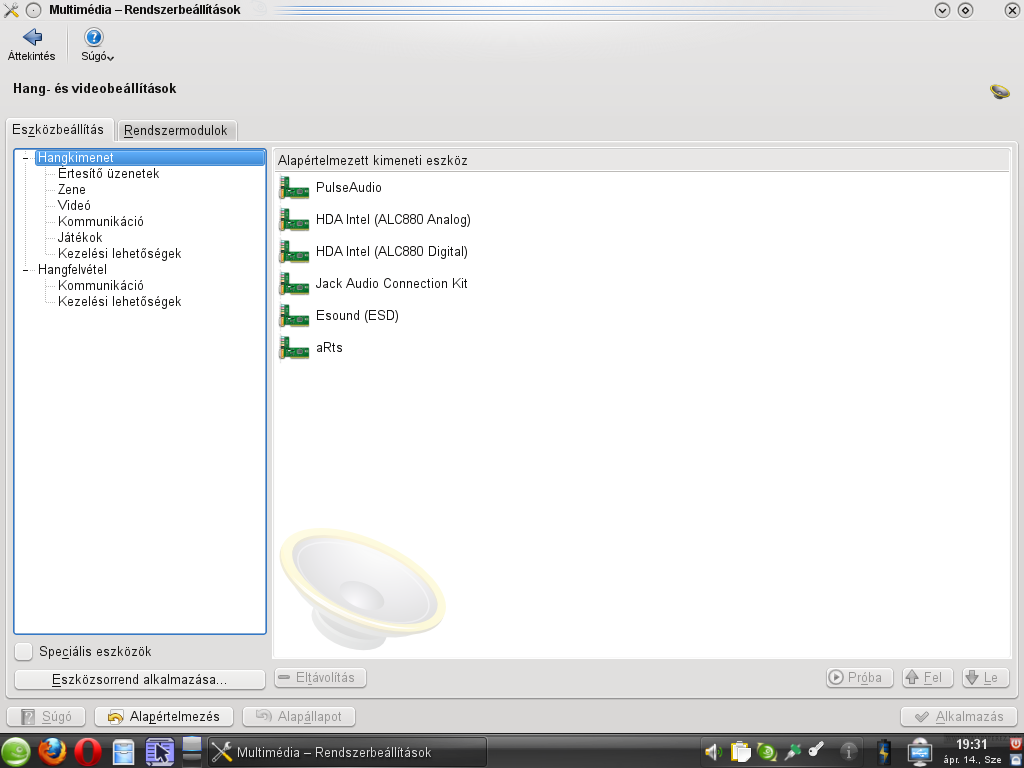
Task: Select Kezelési lehetőségek under Hangkimenet
Action: (x=120, y=253)
